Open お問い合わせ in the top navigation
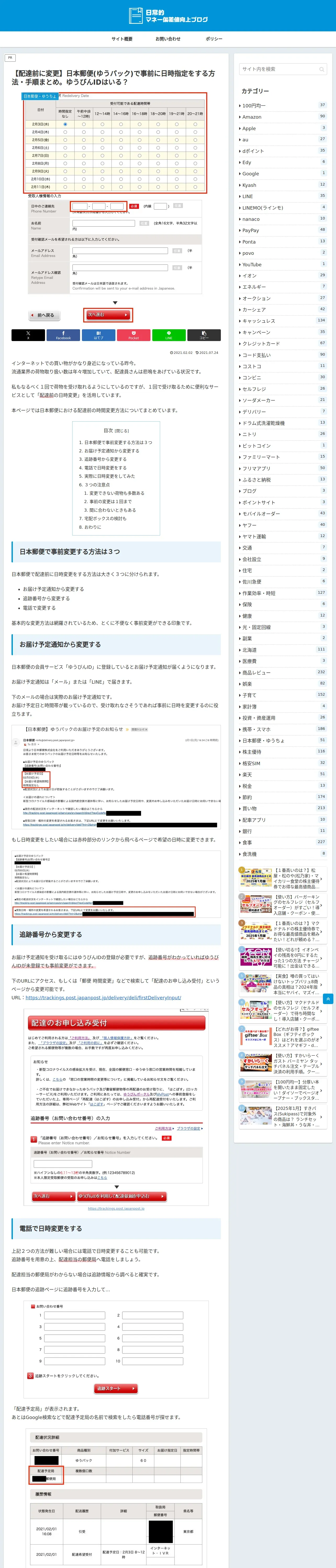The width and height of the screenshot is (336, 1568). (168, 39)
